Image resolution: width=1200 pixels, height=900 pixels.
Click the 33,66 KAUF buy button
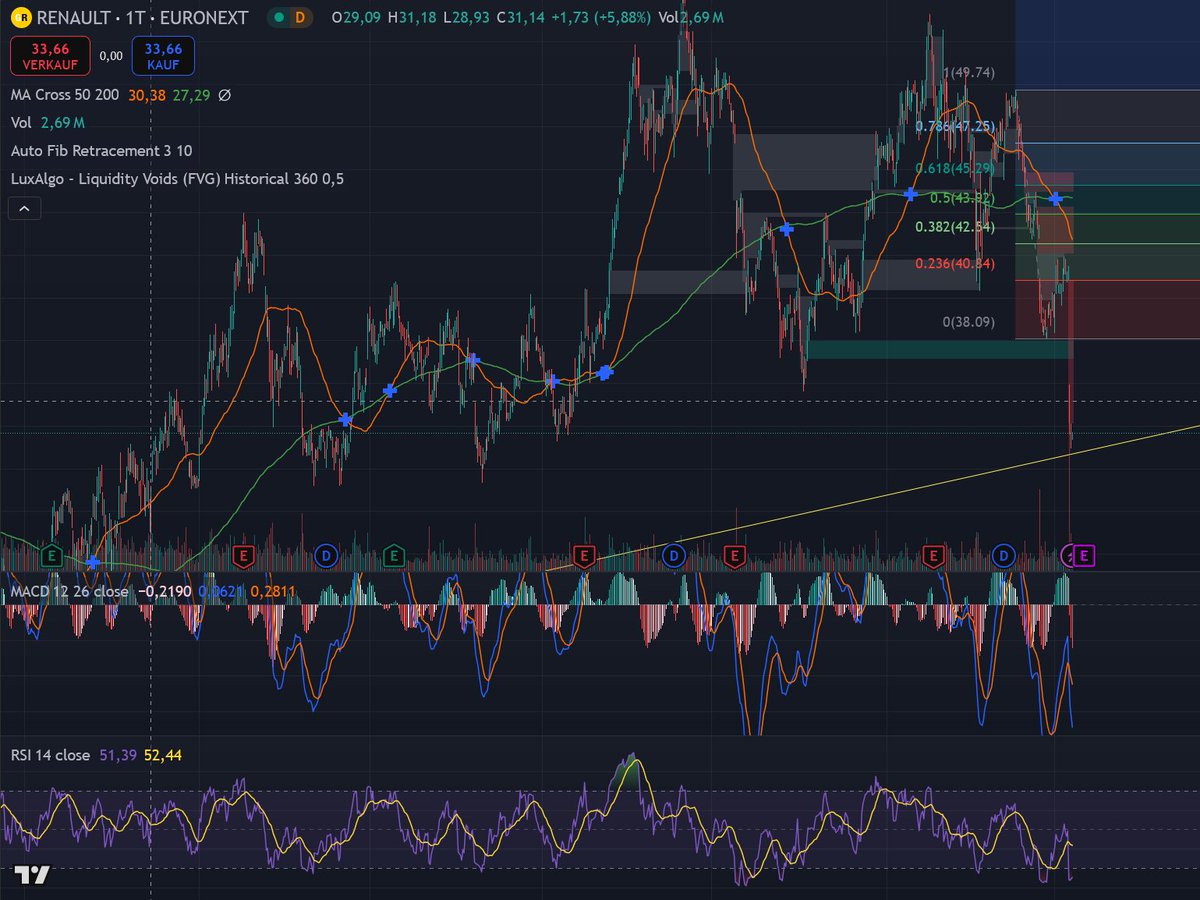163,55
